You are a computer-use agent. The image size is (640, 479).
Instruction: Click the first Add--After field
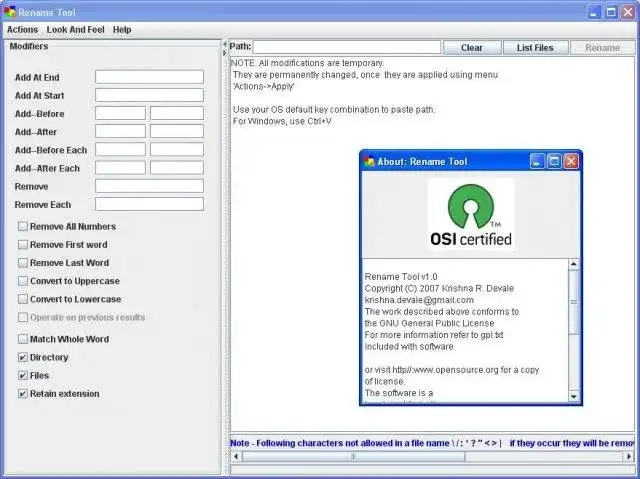(120, 131)
